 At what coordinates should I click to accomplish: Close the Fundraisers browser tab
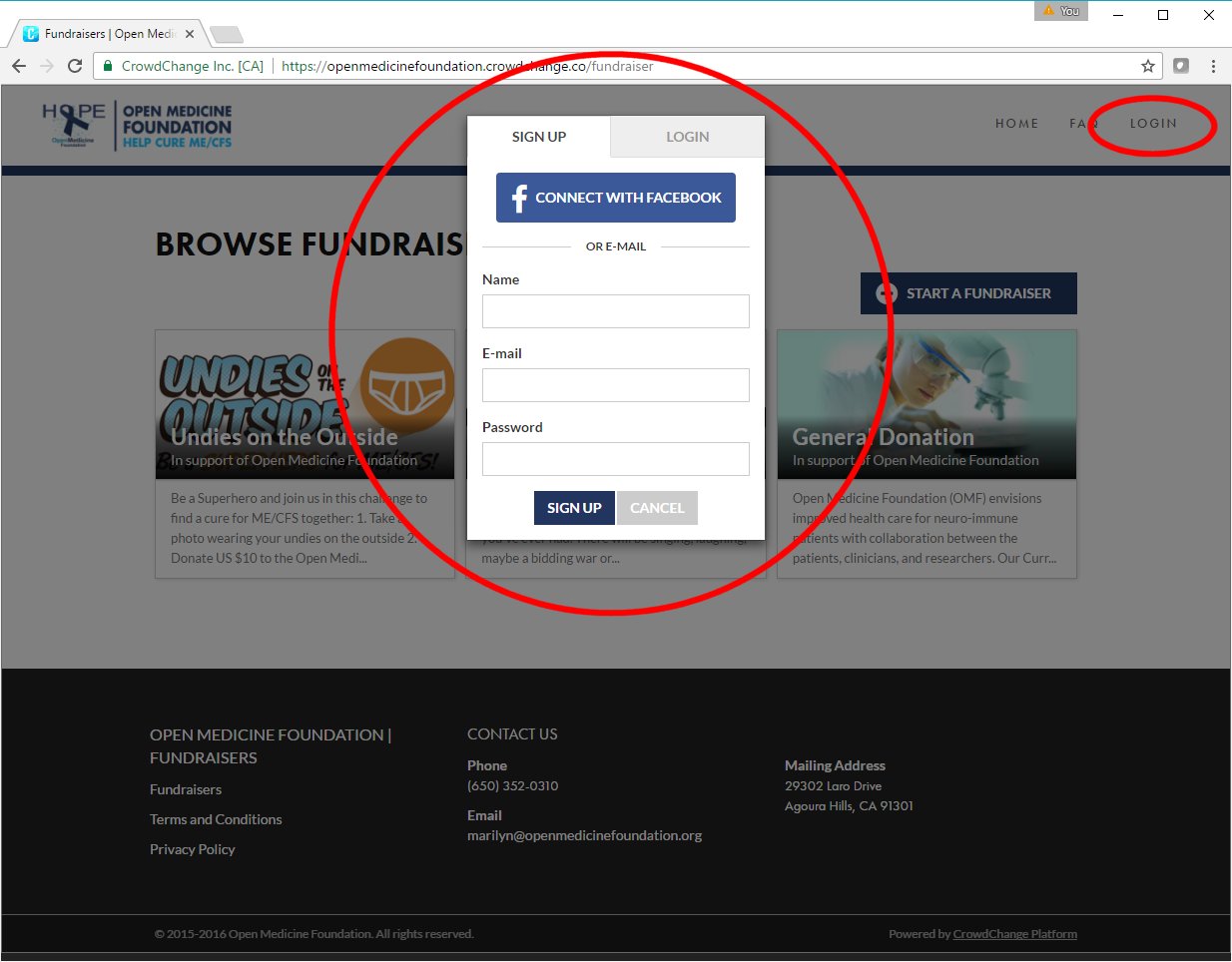(x=190, y=34)
